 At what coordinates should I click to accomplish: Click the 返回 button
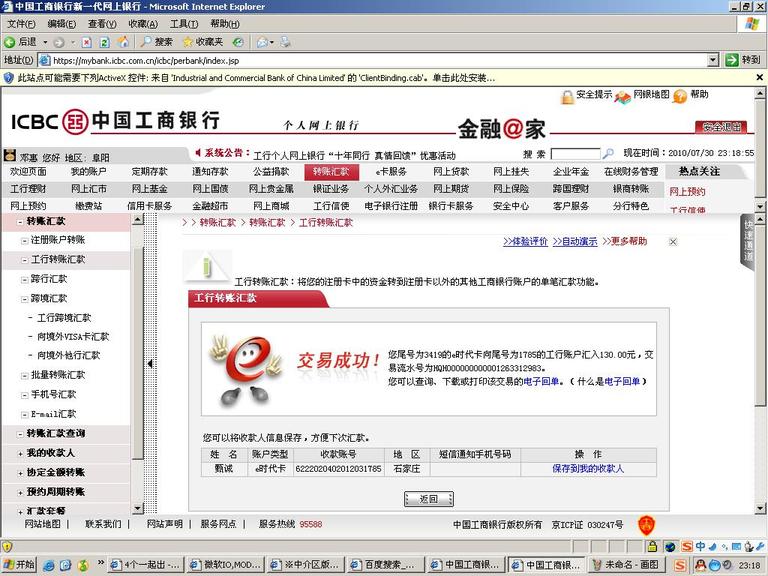(429, 499)
